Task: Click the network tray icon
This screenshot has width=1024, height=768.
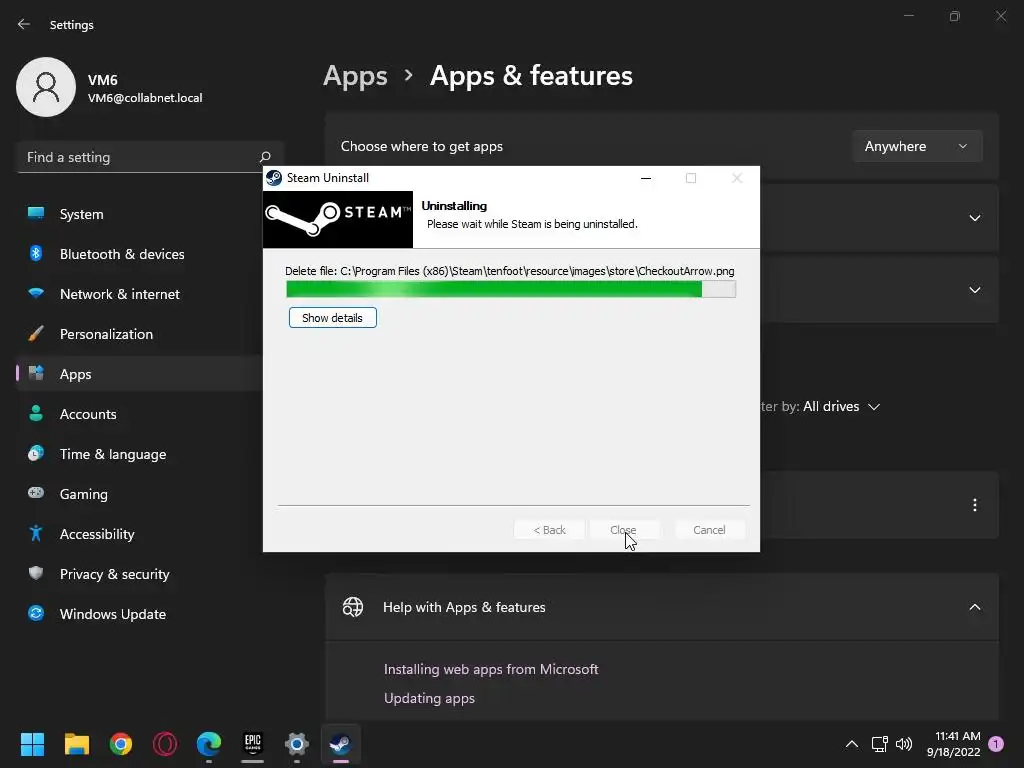Action: (880, 744)
